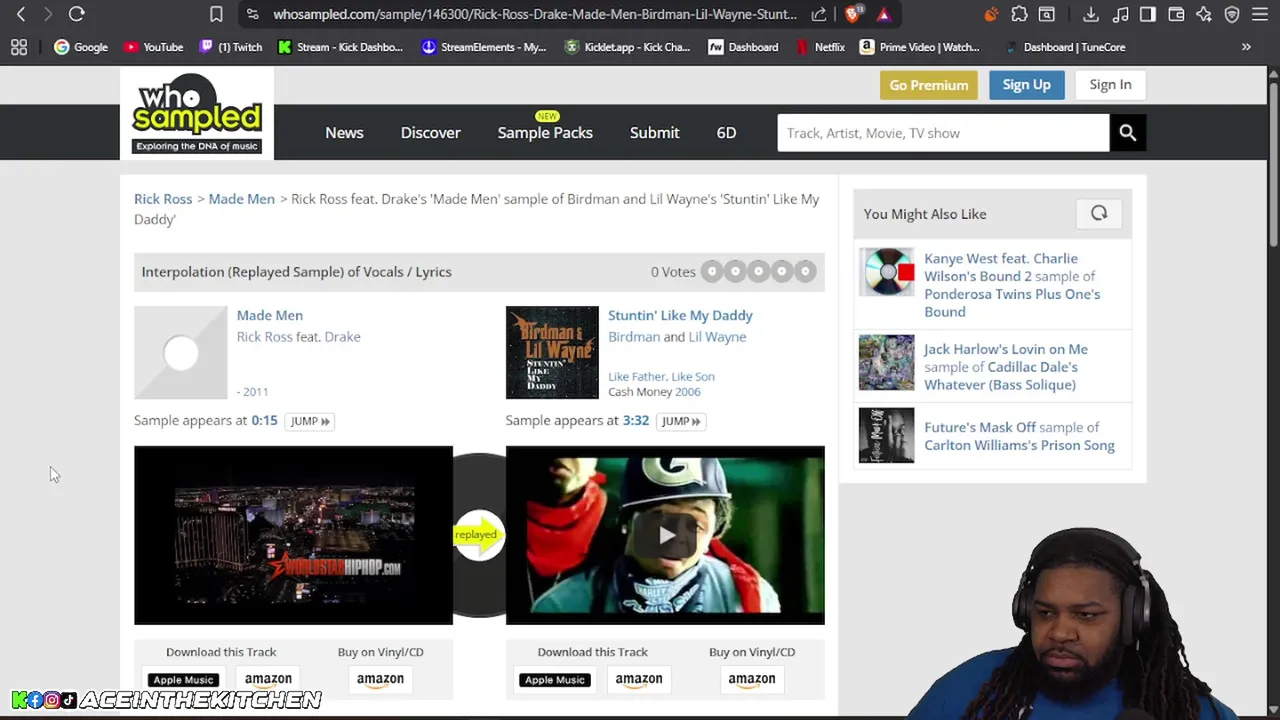Image resolution: width=1280 pixels, height=720 pixels.
Task: Open the Drake artist link
Action: [x=342, y=337]
